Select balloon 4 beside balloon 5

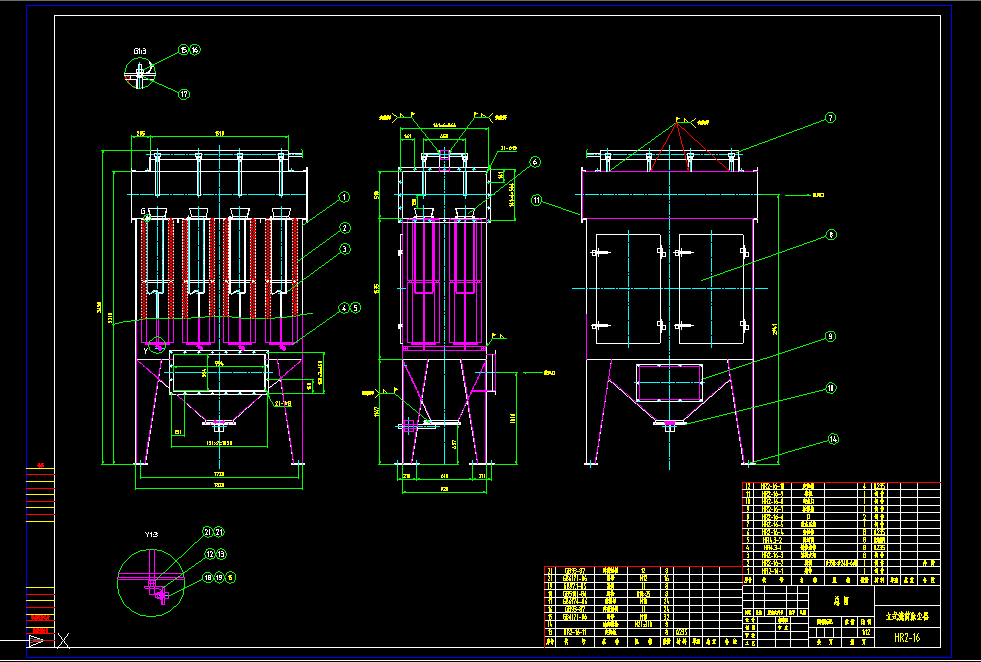[343, 308]
